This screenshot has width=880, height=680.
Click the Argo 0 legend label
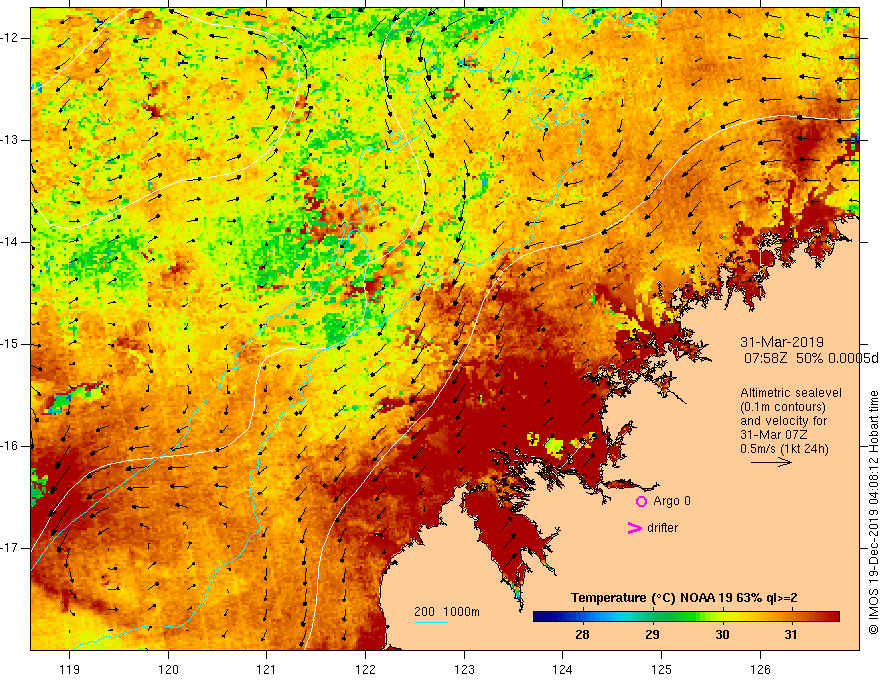coord(672,501)
